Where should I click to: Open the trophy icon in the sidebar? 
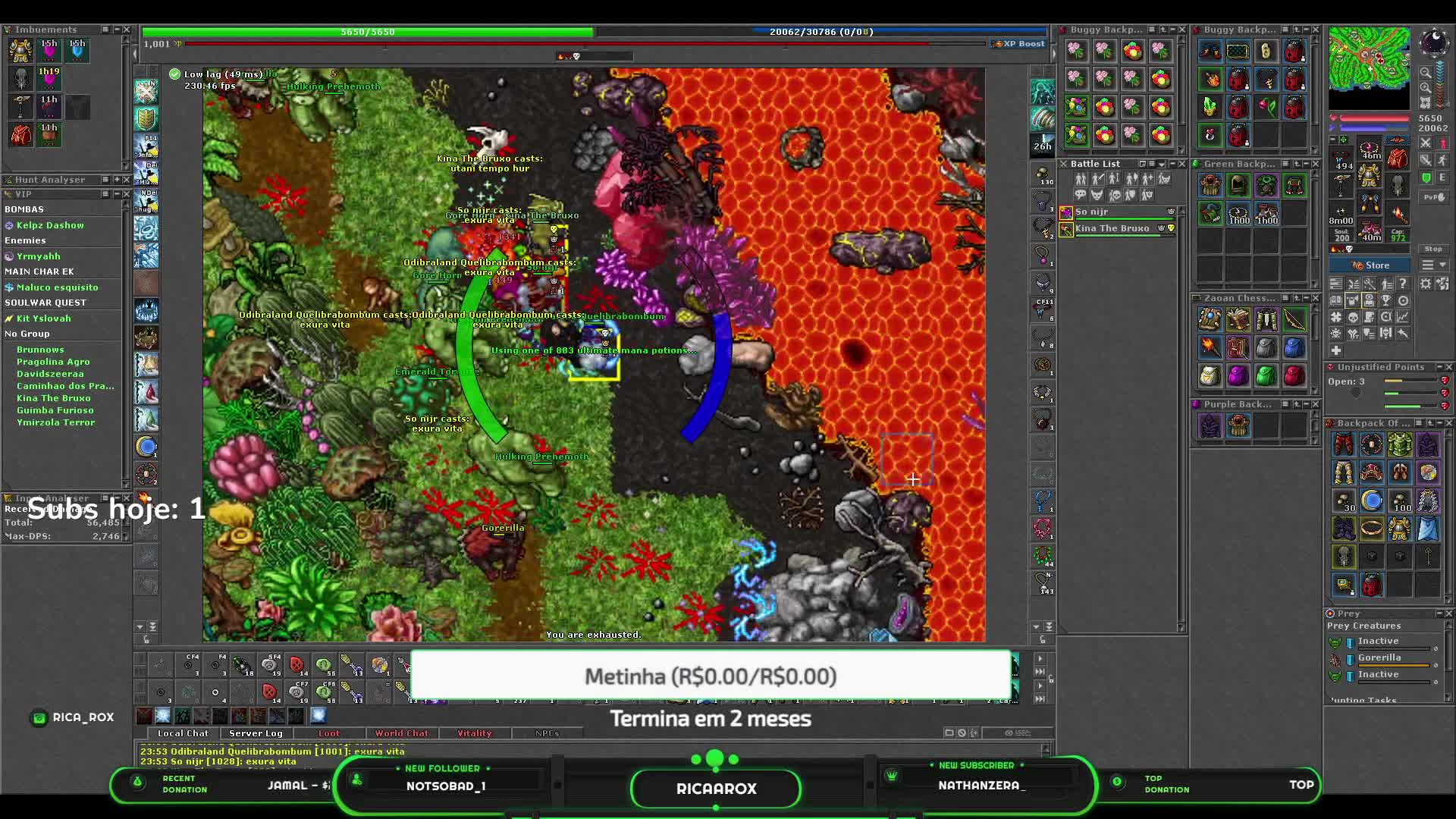[1385, 301]
